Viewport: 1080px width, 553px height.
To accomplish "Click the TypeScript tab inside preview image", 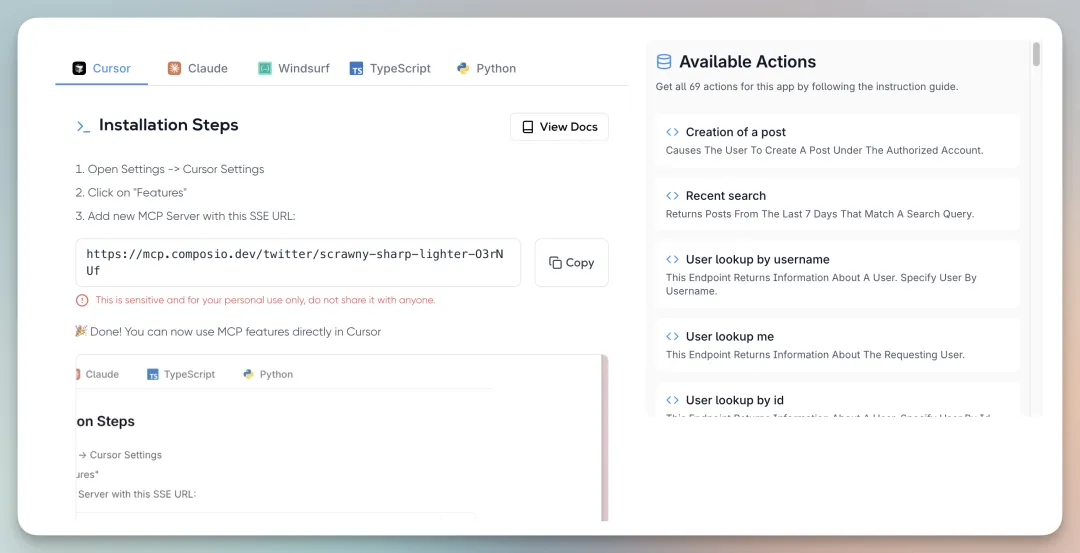I will (181, 374).
